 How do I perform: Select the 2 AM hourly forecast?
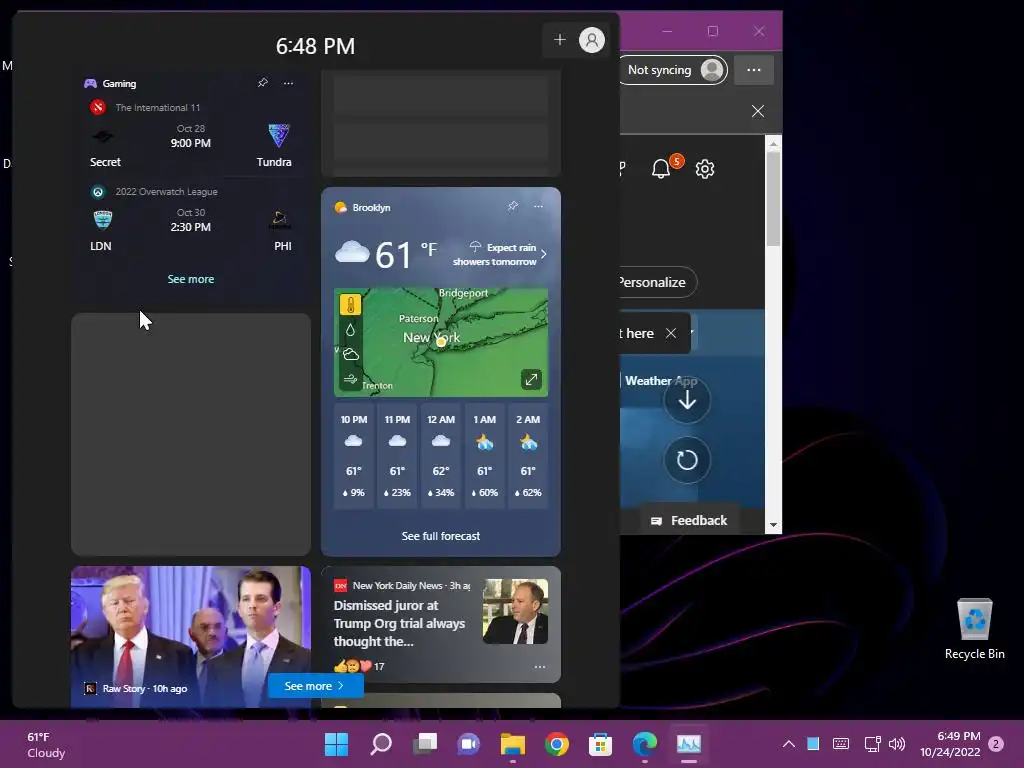click(528, 456)
